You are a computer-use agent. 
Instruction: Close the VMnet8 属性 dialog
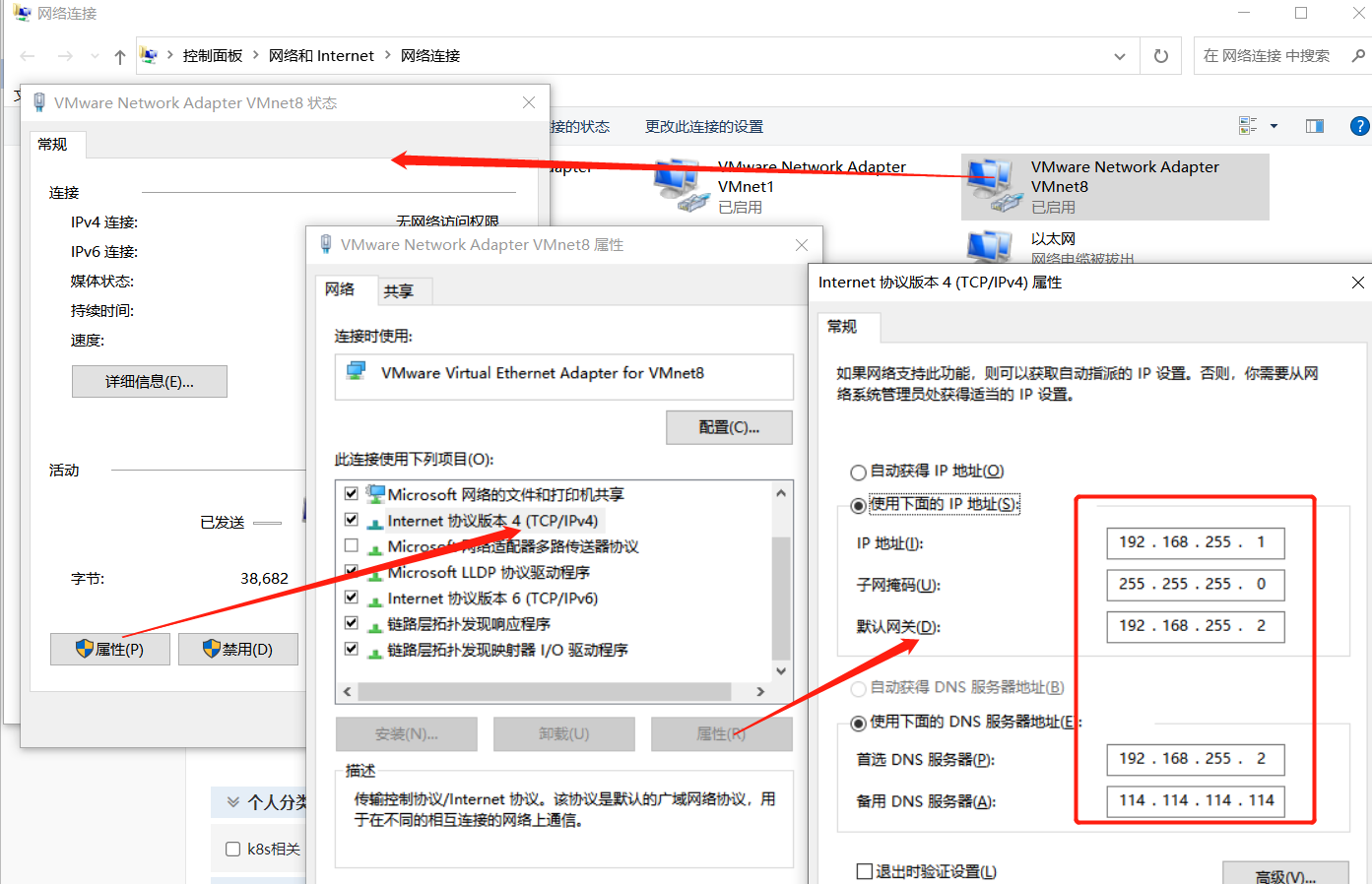pos(802,245)
